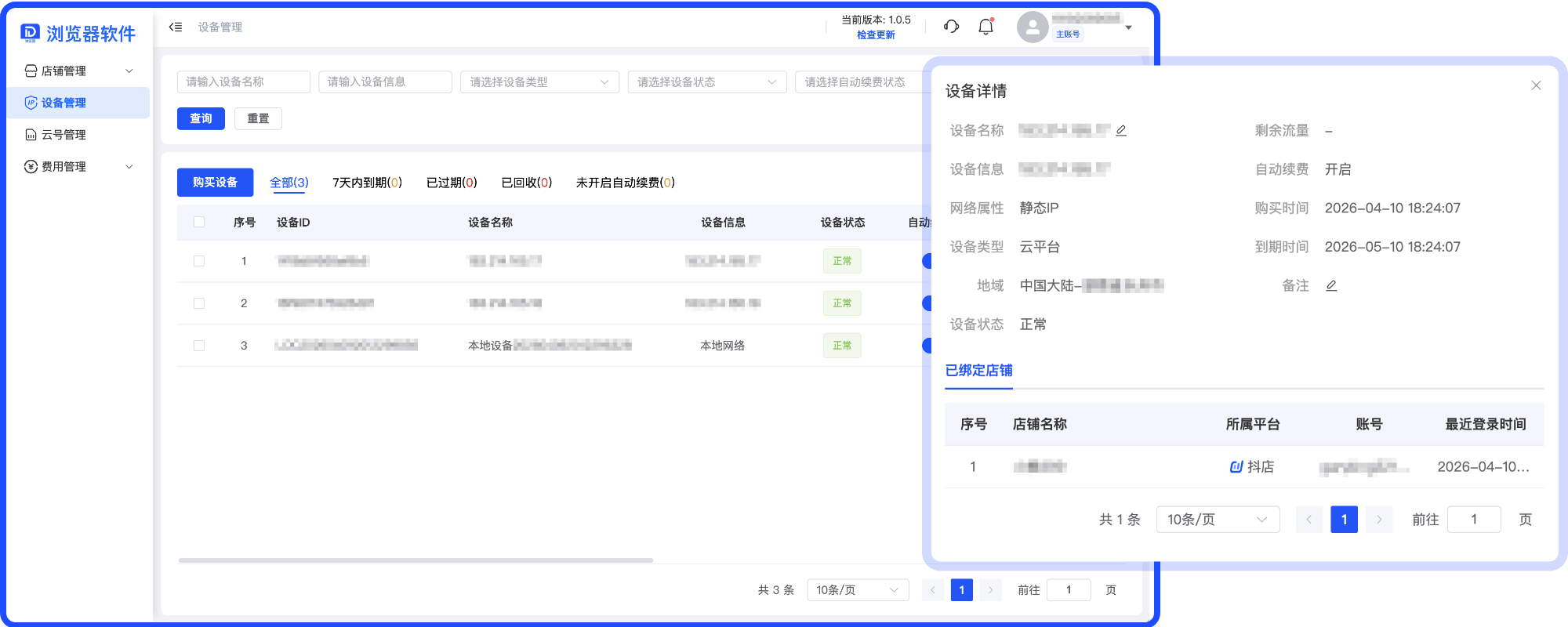Click the 查询 search button
Viewport: 1568px width, 627px height.
click(201, 118)
